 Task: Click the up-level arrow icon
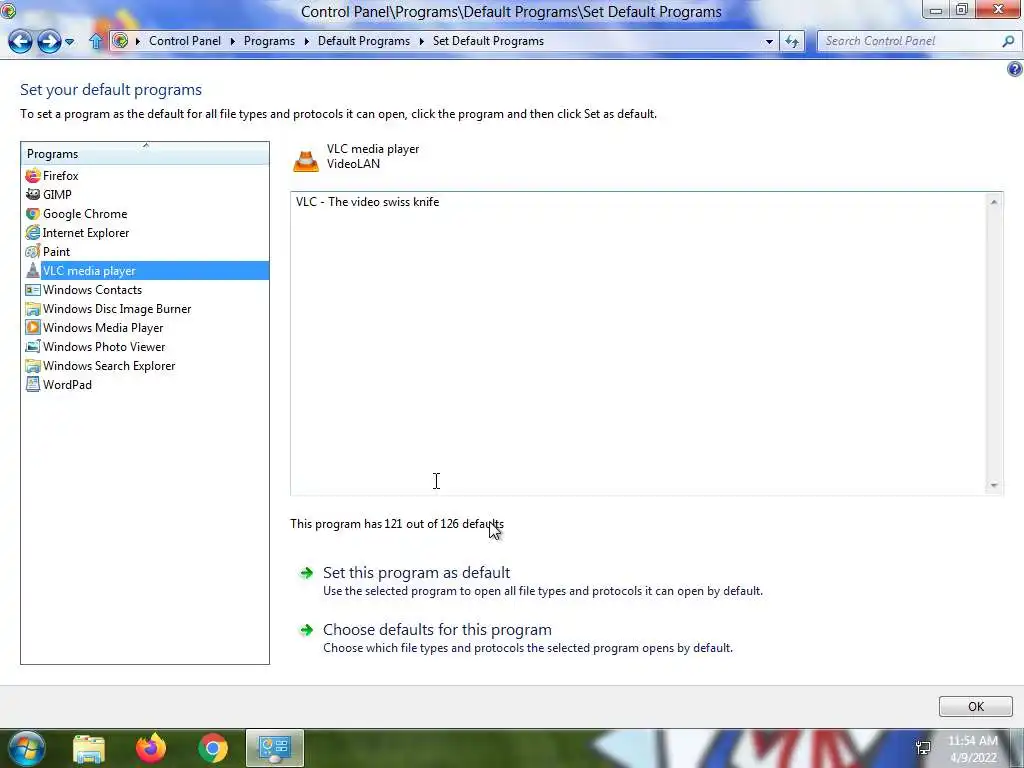click(96, 41)
